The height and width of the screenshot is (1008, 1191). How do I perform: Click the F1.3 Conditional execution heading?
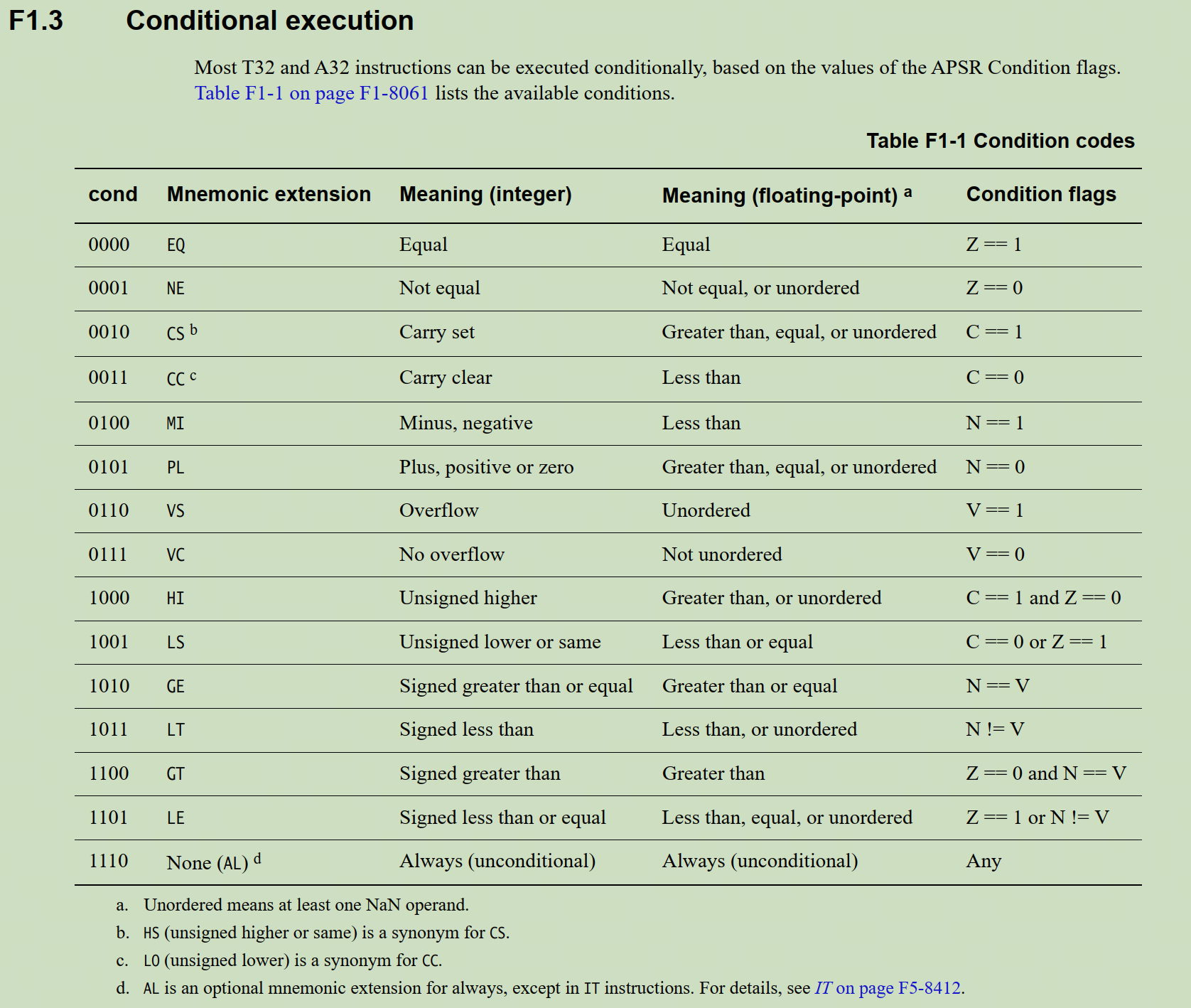(211, 21)
